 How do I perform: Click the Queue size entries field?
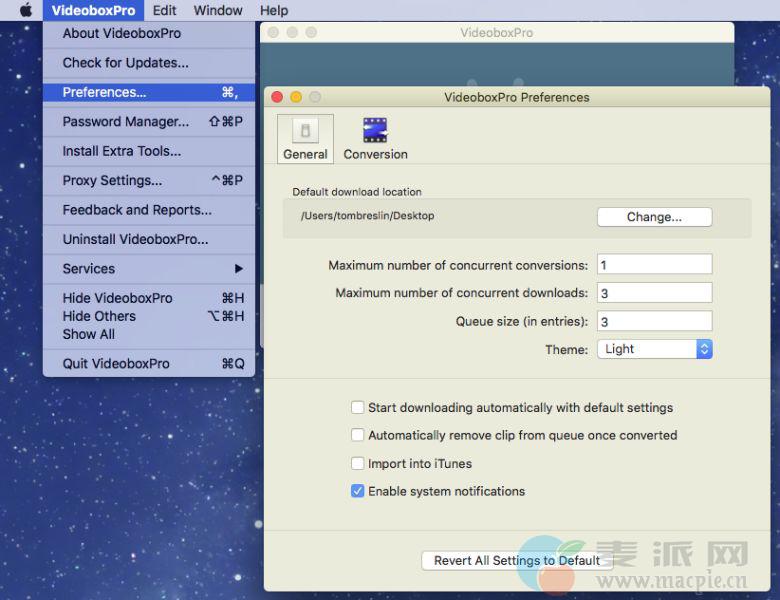coord(654,321)
